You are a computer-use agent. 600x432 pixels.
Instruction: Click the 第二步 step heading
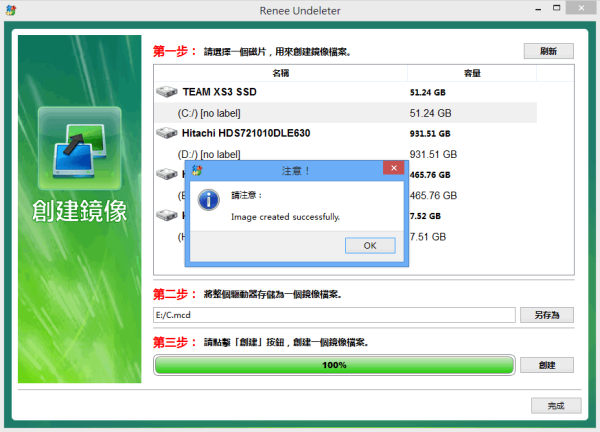coord(174,294)
